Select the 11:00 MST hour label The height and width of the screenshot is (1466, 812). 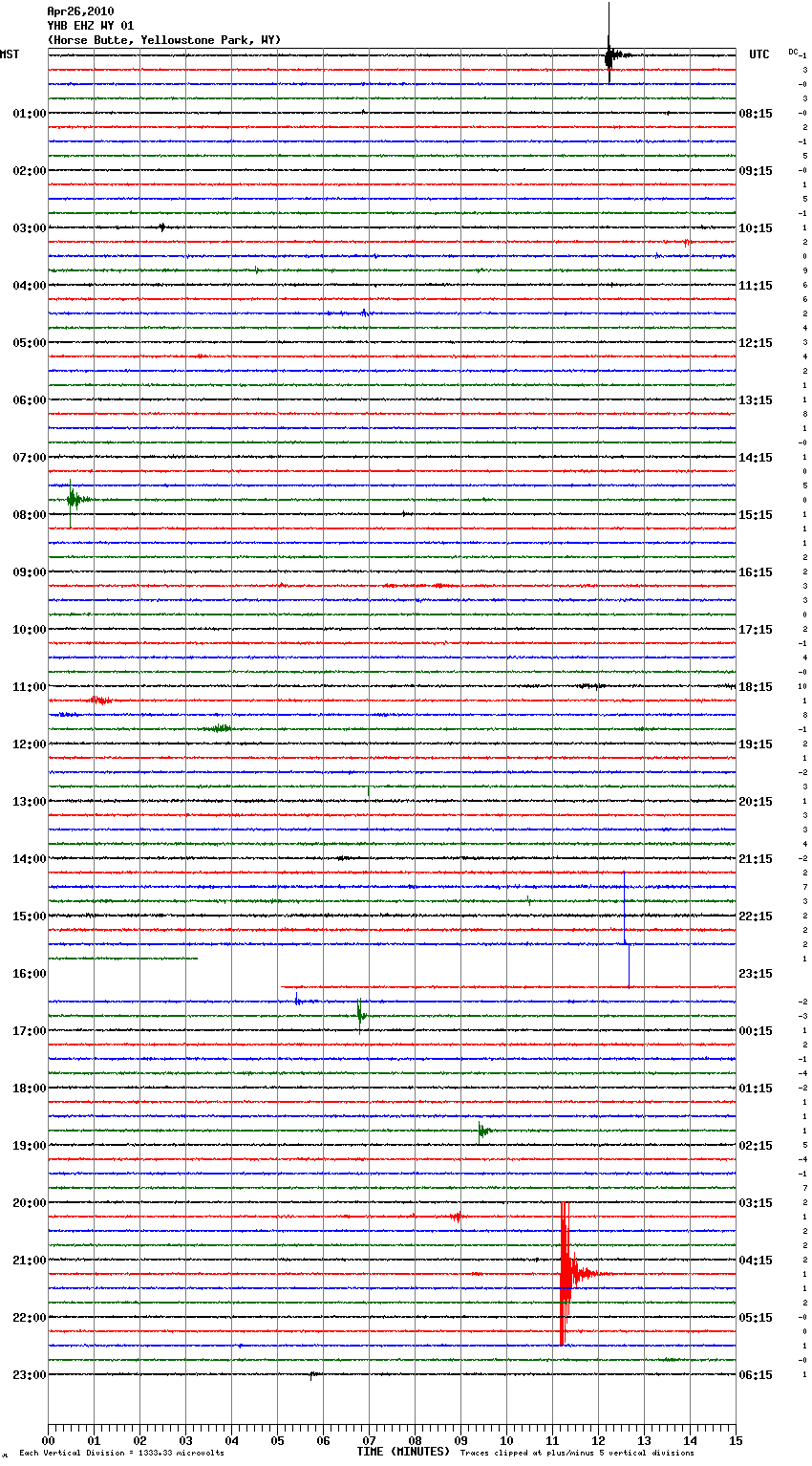(30, 687)
